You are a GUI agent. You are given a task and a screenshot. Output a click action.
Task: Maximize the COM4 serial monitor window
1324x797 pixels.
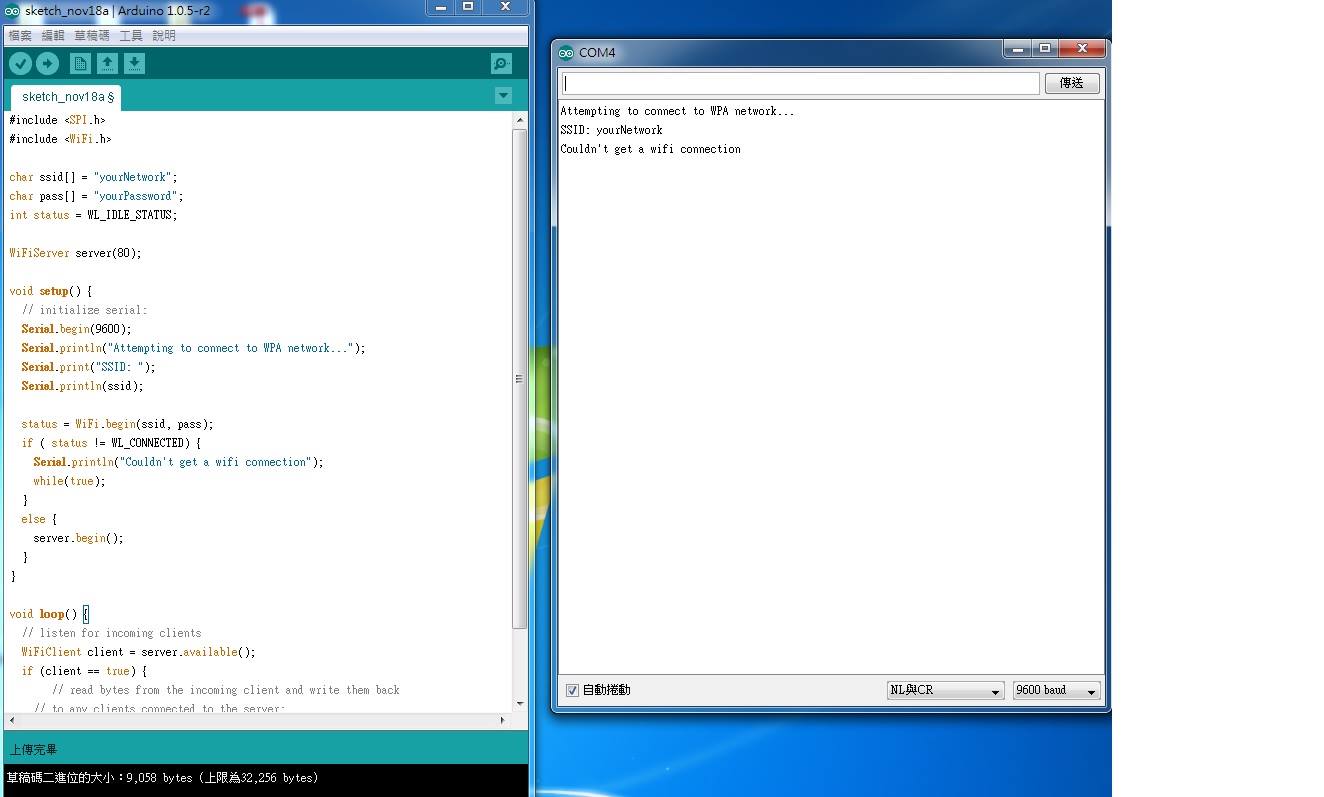[1045, 48]
